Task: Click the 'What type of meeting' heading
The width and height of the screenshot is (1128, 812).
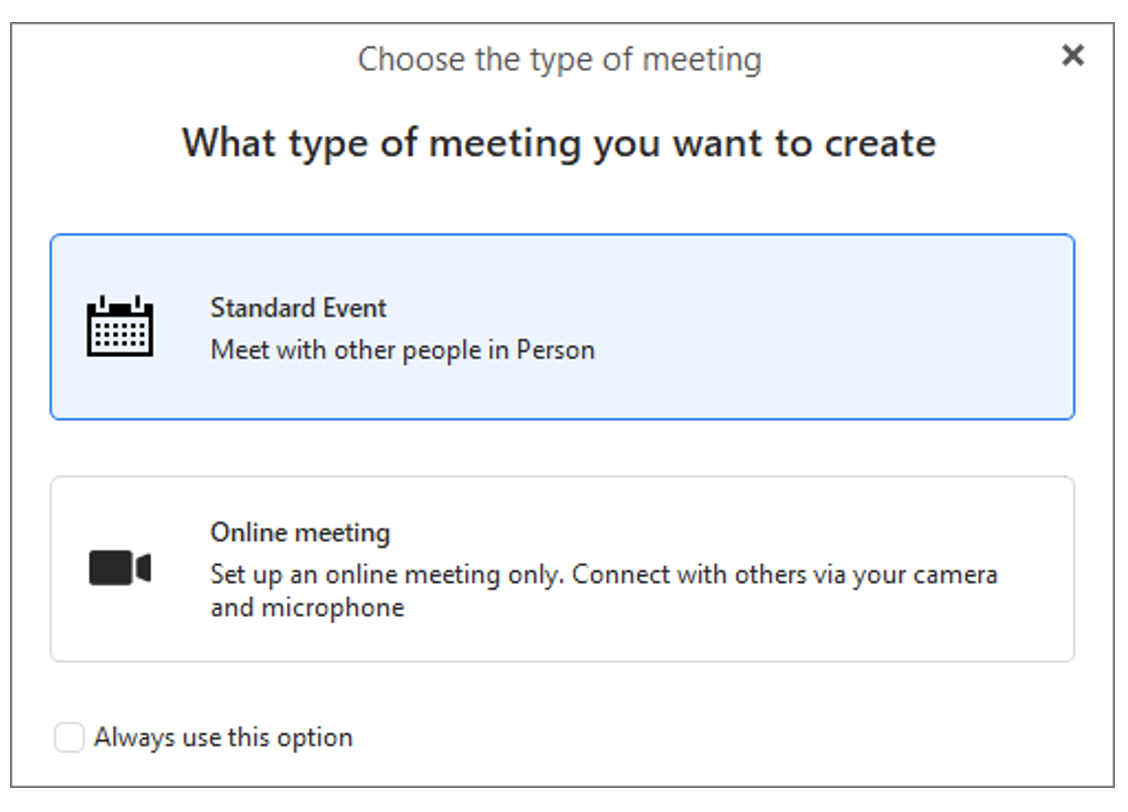Action: pos(559,143)
